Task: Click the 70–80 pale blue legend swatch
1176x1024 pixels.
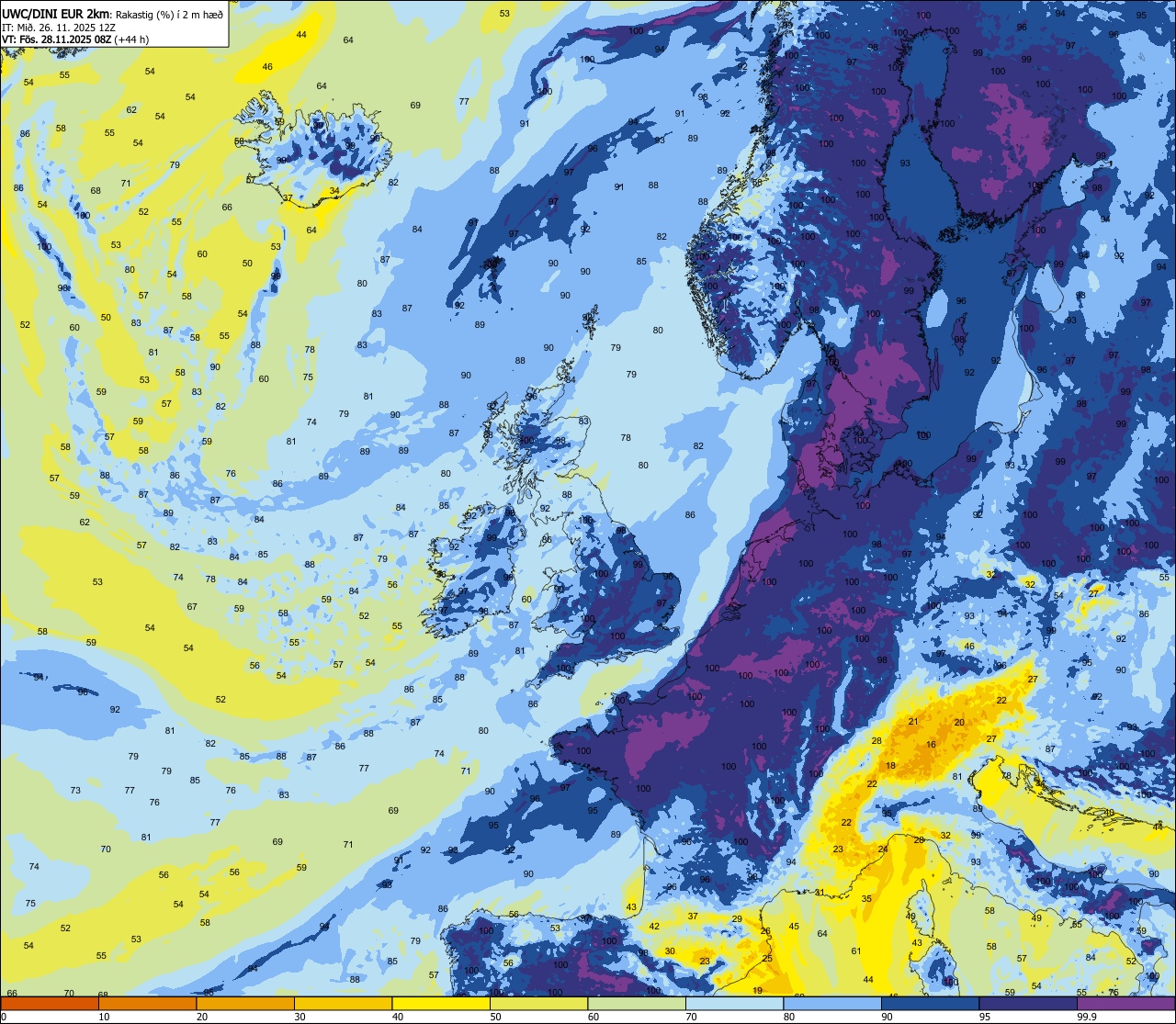Action: point(734,1003)
